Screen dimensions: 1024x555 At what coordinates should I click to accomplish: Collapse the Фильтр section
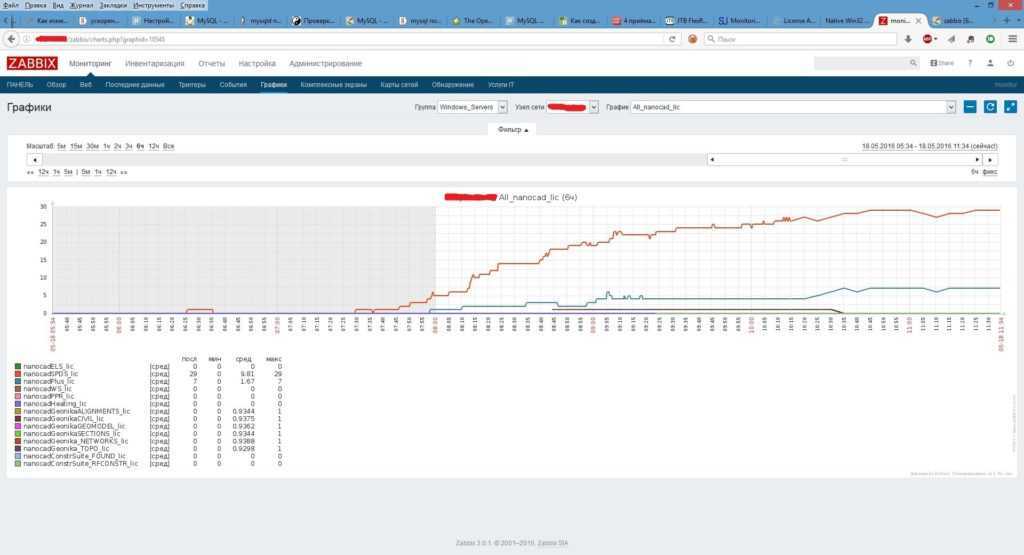(513, 130)
